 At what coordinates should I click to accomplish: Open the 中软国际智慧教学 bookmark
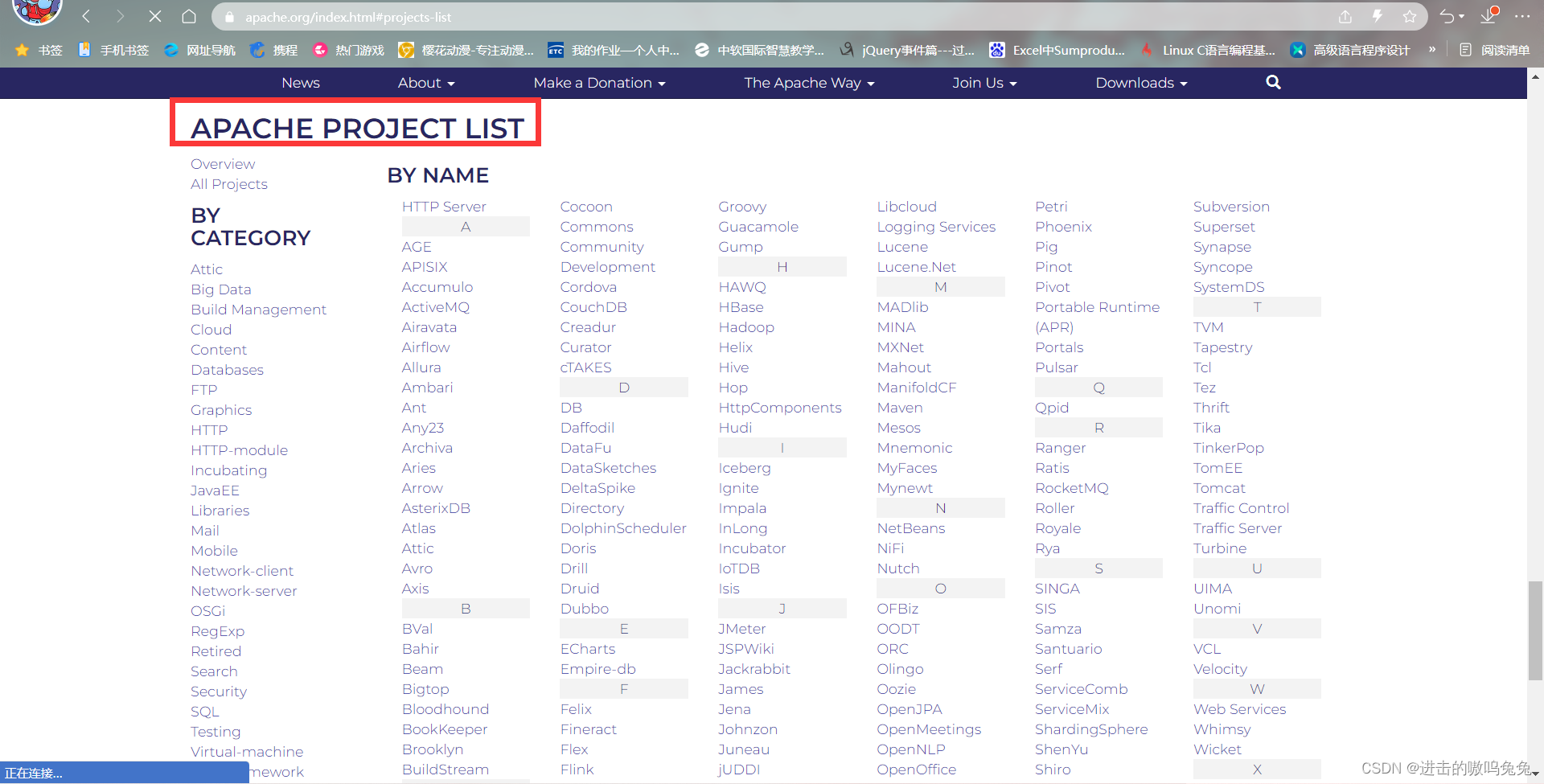[x=759, y=50]
